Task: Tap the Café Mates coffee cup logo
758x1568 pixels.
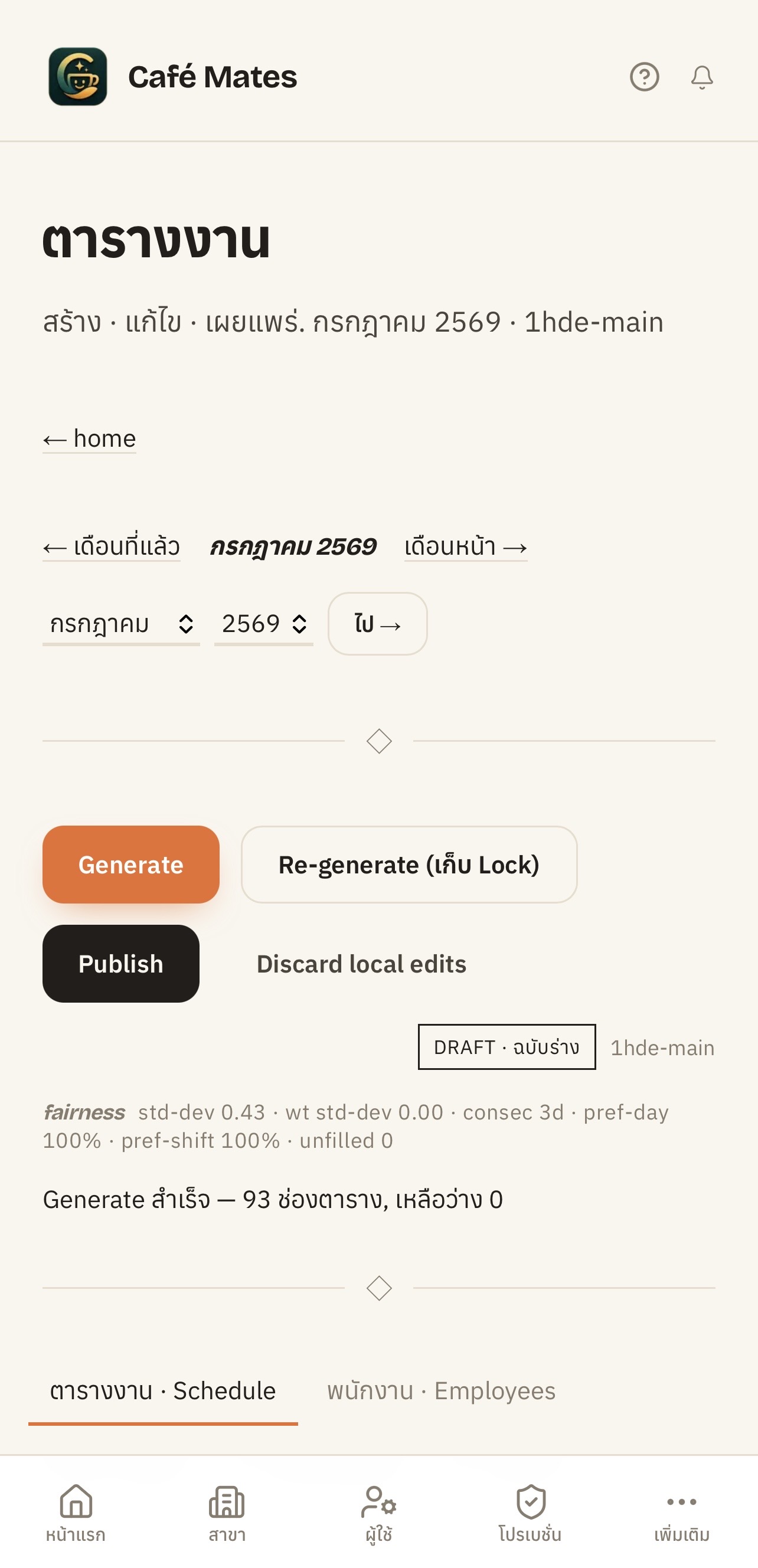Action: click(x=78, y=77)
